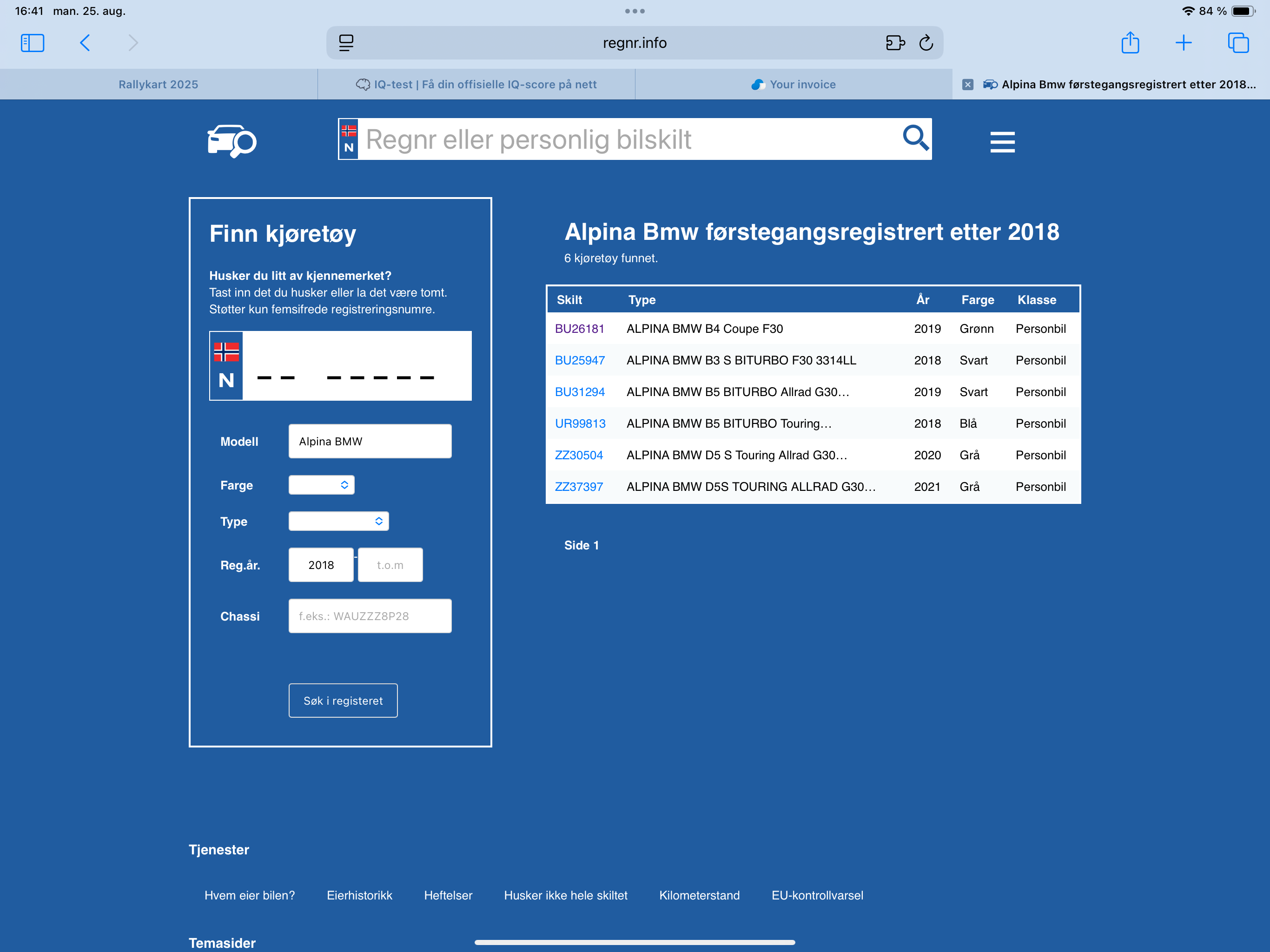This screenshot has height=952, width=1270.
Task: Switch to Rallykart 2025 tab
Action: pos(159,85)
